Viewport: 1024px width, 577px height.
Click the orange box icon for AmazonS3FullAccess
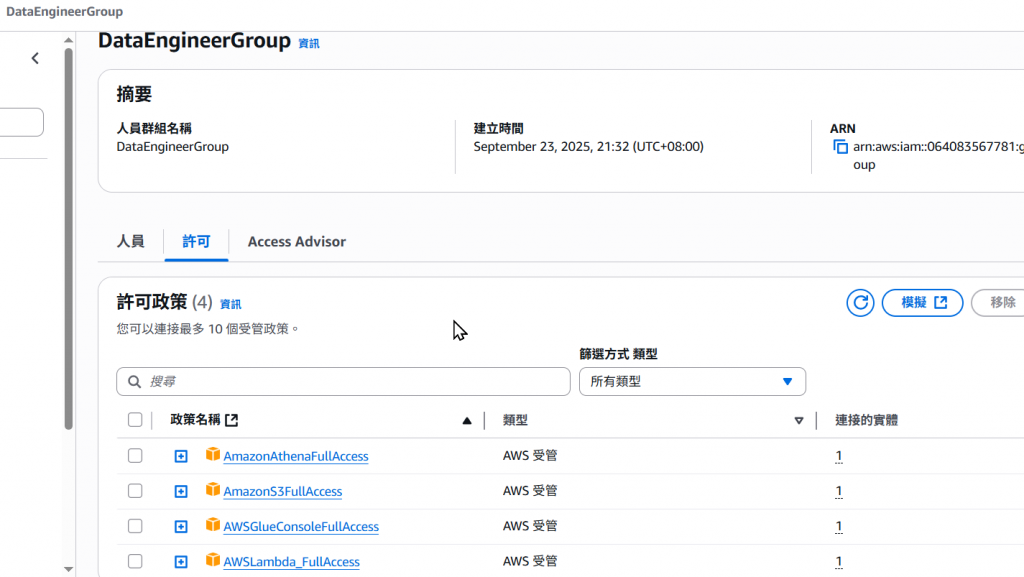[212, 490]
